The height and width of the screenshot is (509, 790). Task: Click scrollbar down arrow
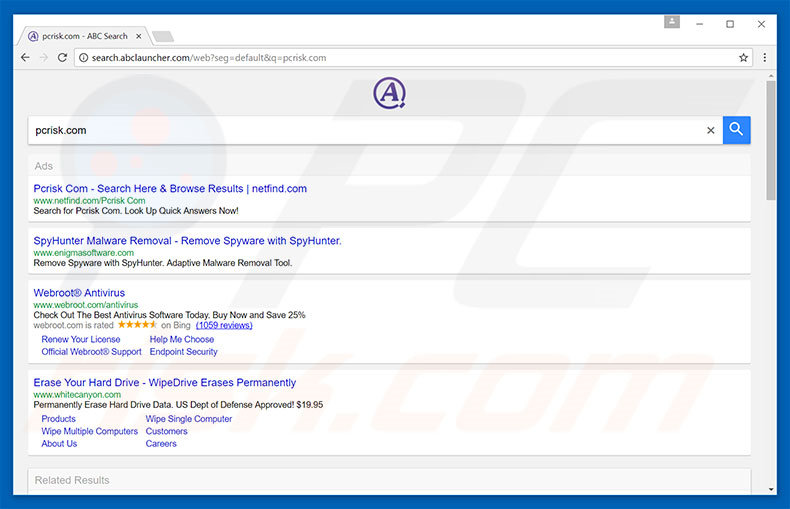(x=771, y=489)
